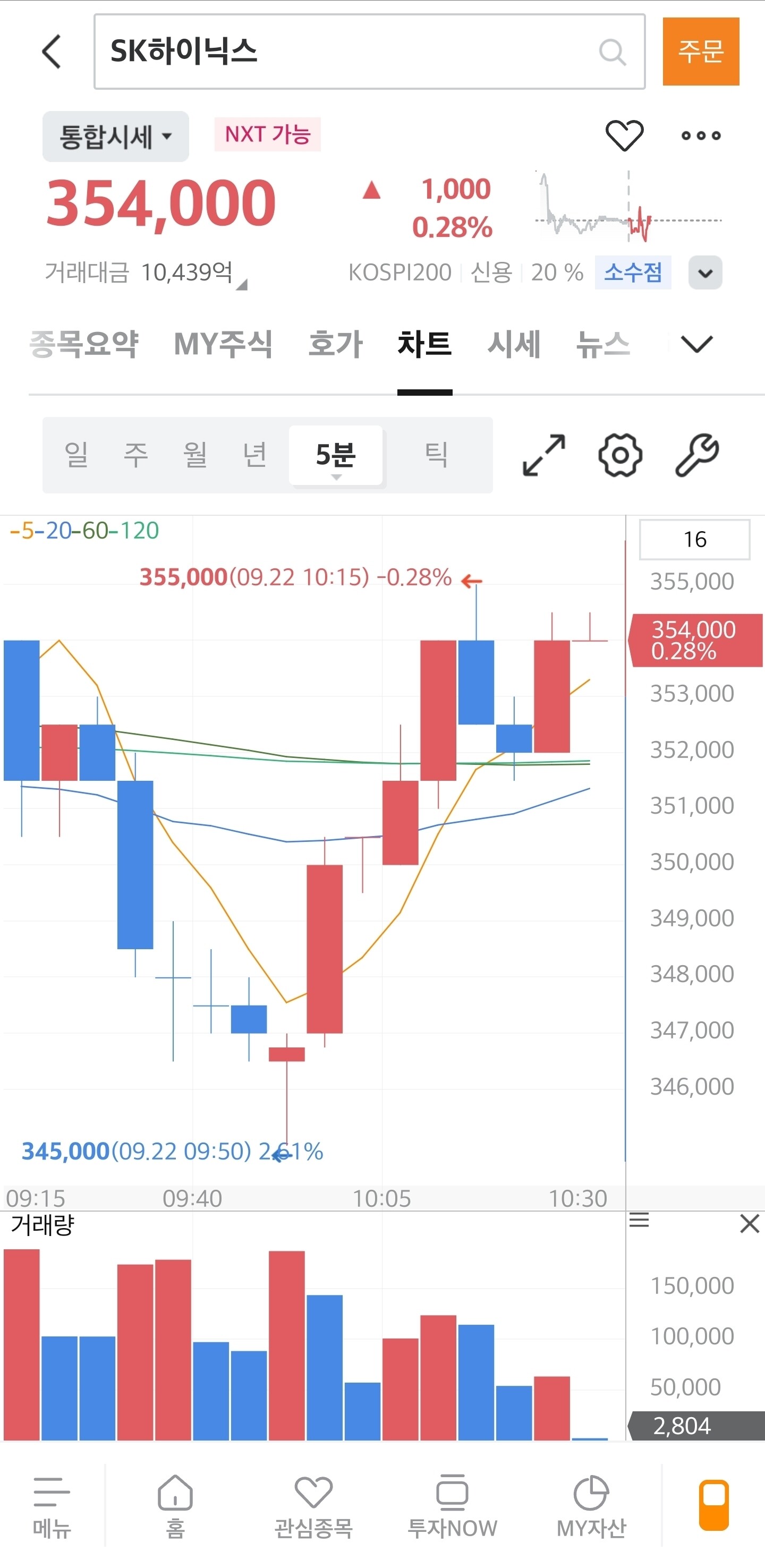Toggle the 소수점 option
This screenshot has height=1568, width=765.
point(632,272)
